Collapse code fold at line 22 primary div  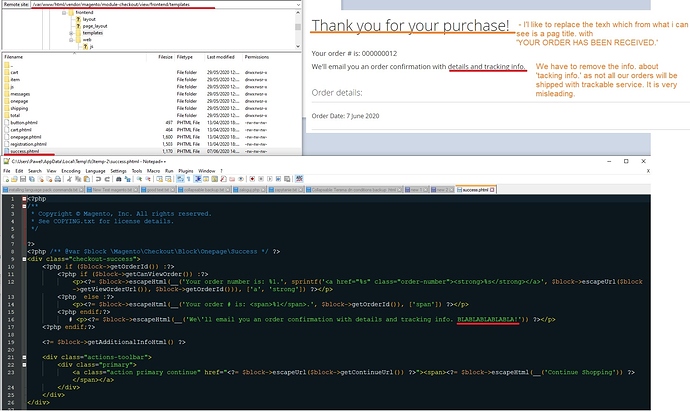point(24,365)
